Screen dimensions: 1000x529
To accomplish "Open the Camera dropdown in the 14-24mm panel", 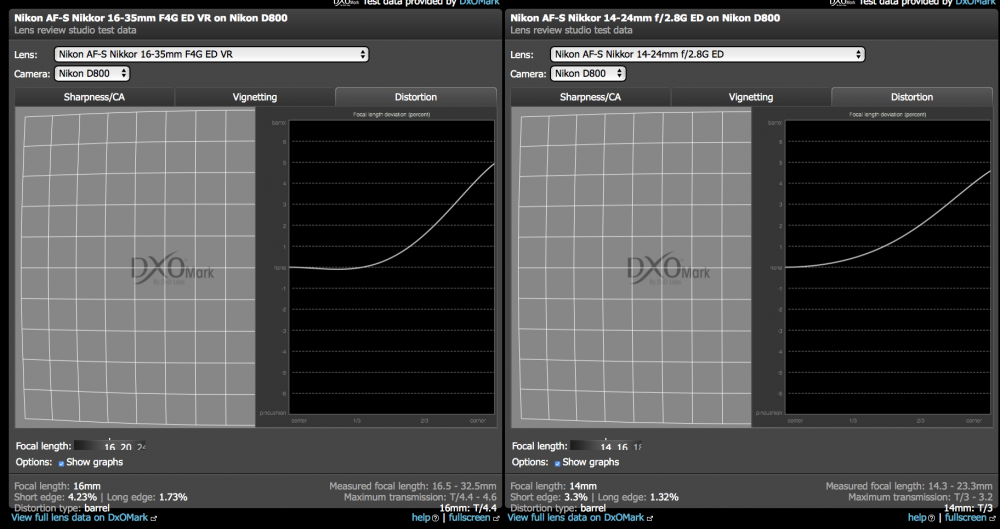I will 588,73.
